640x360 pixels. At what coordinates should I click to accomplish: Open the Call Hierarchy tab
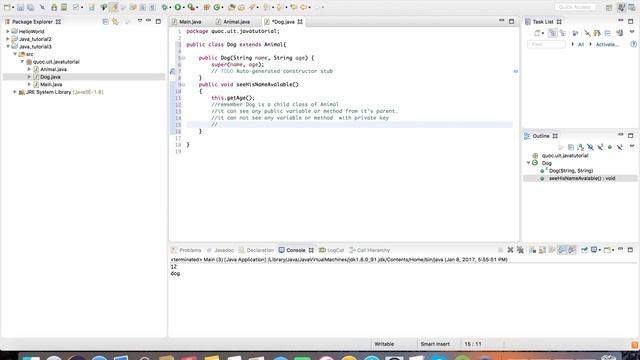[x=373, y=250]
